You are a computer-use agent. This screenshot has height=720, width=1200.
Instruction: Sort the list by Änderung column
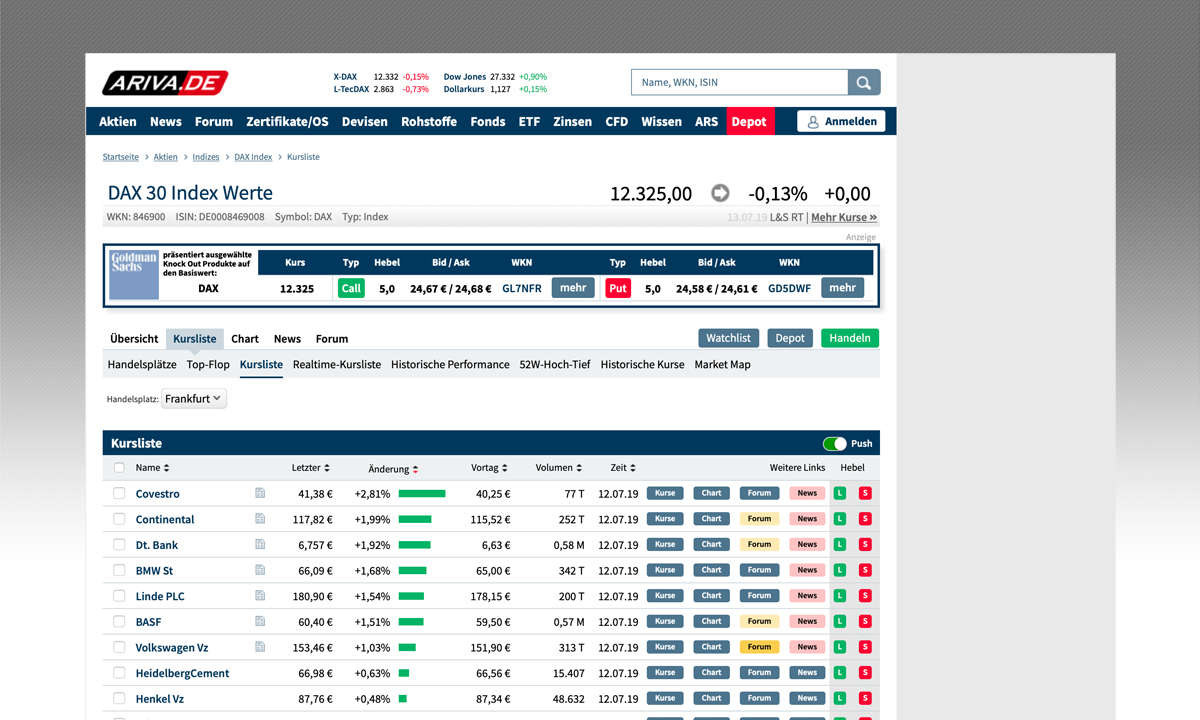(x=393, y=468)
